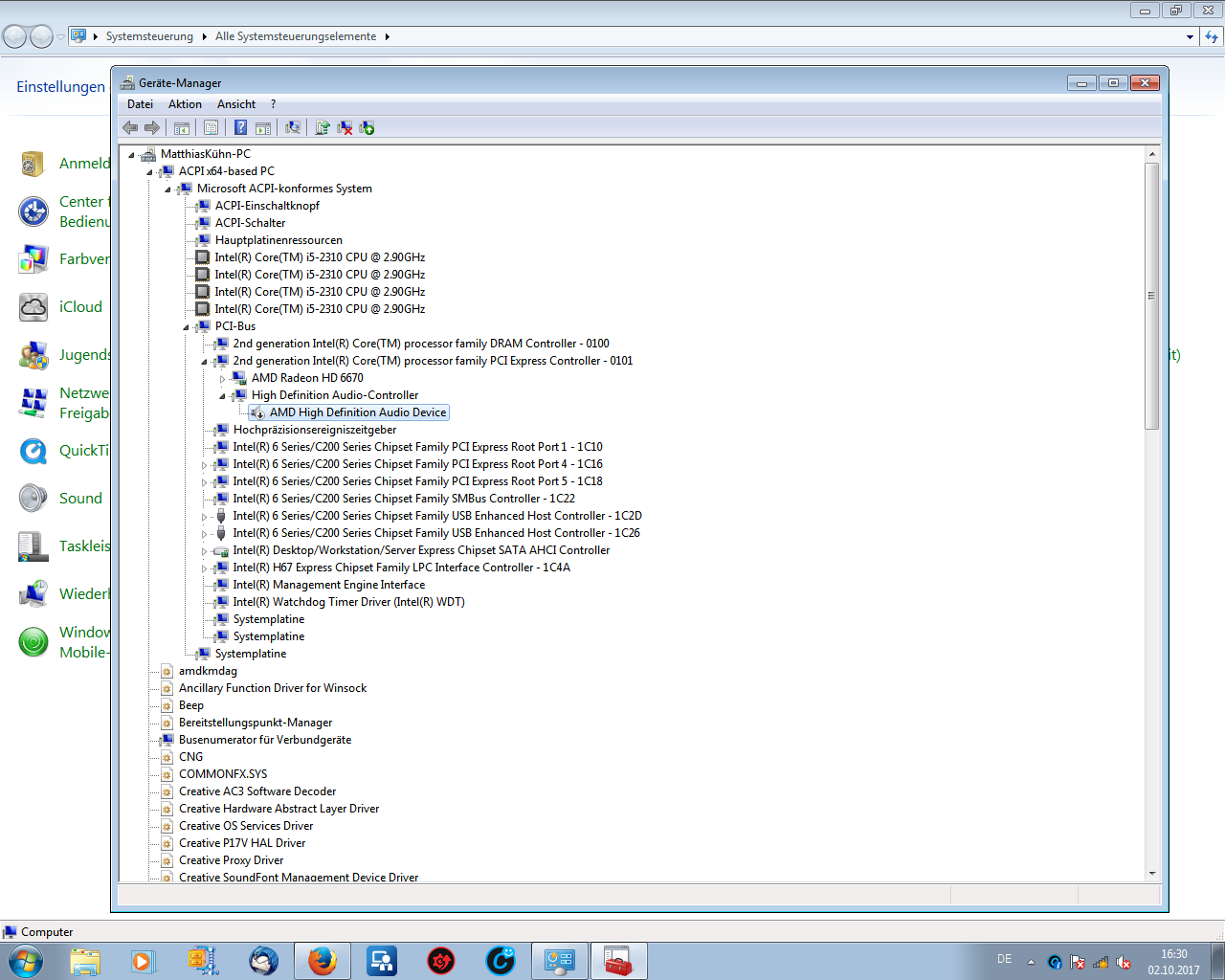Collapse the PCI Express Controller - 0101 node
Image resolution: width=1225 pixels, height=980 pixels.
tap(205, 361)
